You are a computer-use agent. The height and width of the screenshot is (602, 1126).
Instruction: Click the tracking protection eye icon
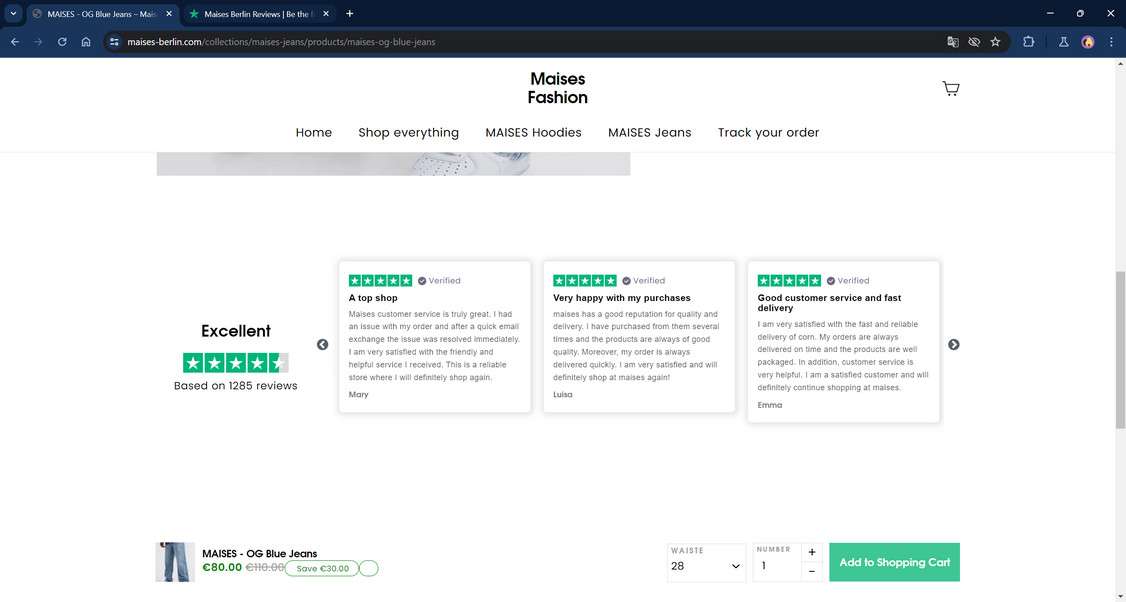[x=974, y=42]
